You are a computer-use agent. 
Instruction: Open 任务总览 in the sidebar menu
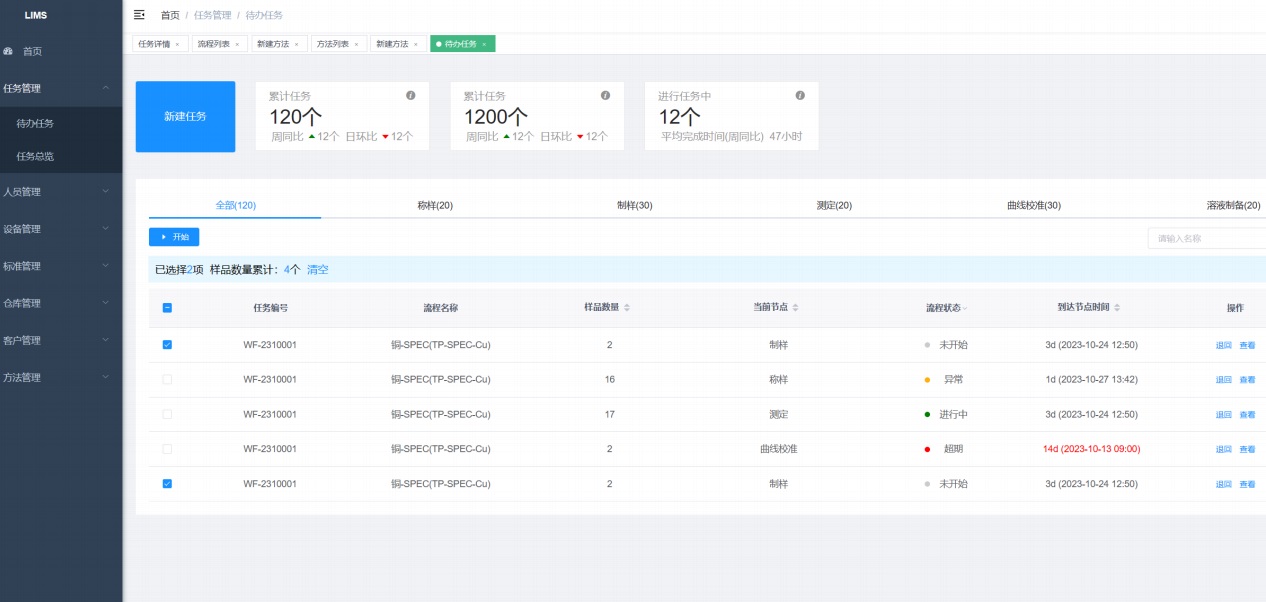point(36,156)
